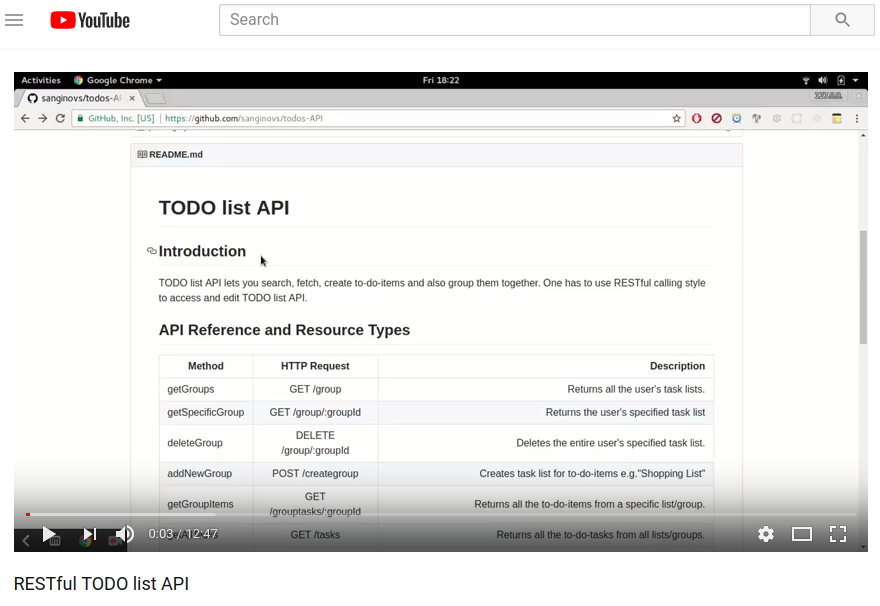
Task: Click the browser back arrow
Action: pos(25,118)
